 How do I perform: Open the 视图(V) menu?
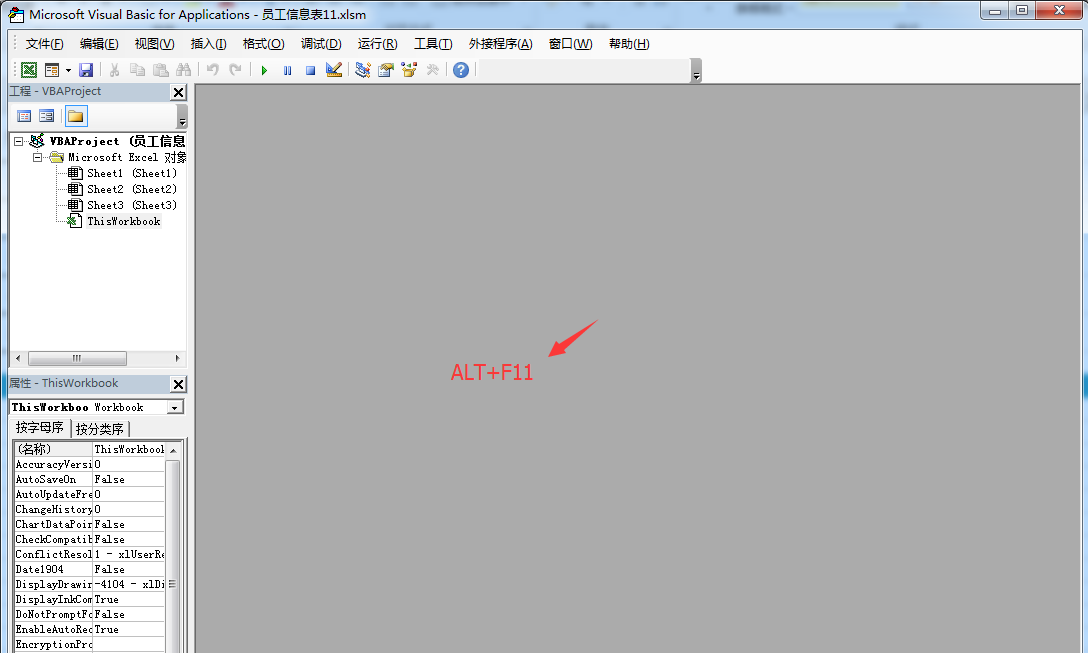point(154,44)
